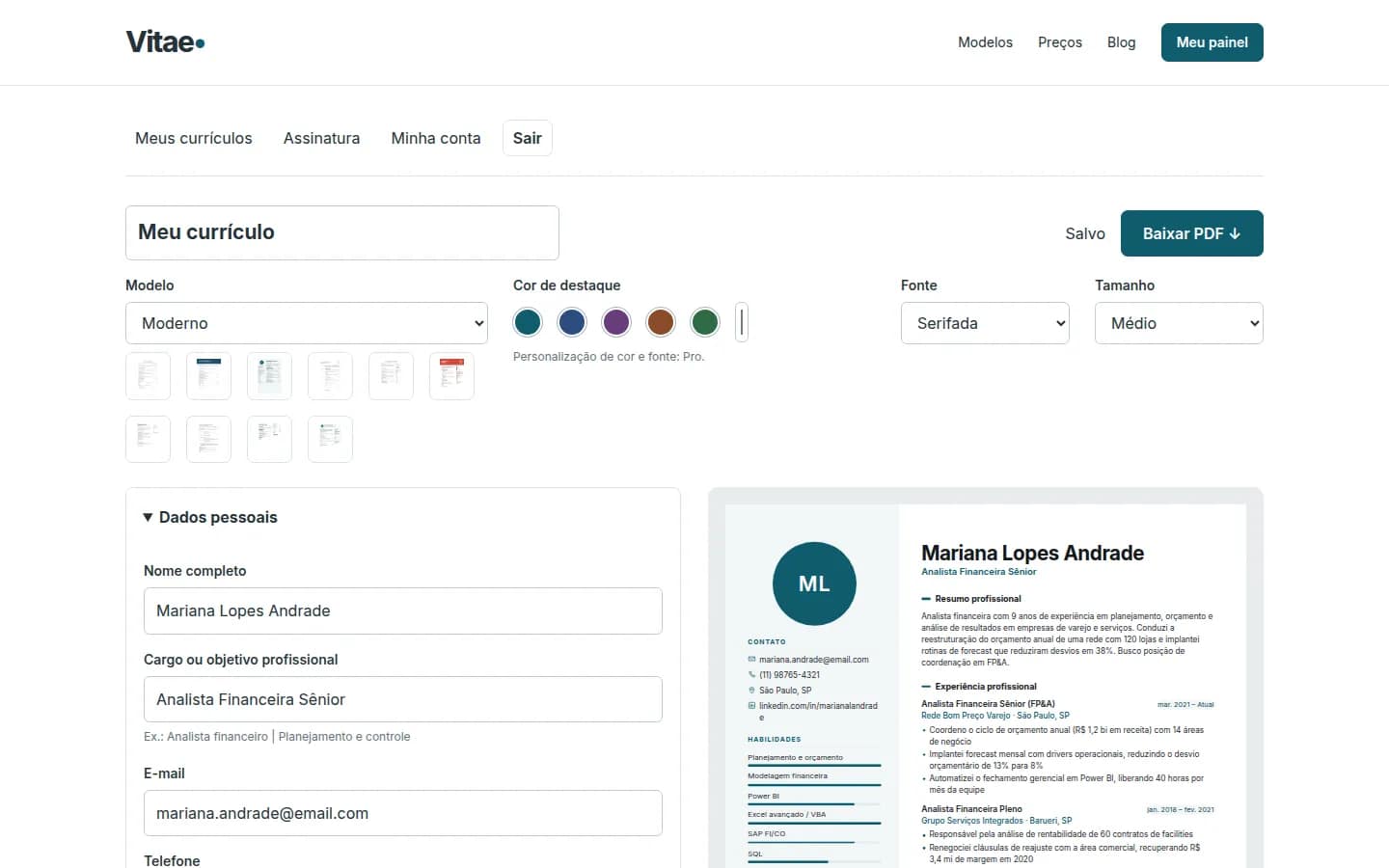The image size is (1389, 868).
Task: Download the résumé with Baixar PDF
Action: click(1192, 233)
